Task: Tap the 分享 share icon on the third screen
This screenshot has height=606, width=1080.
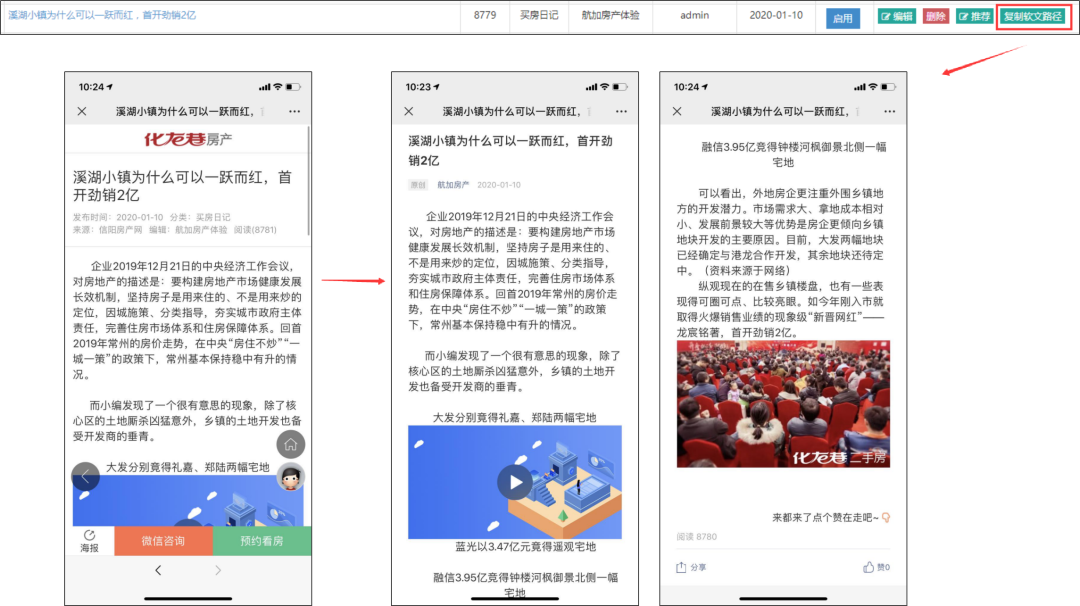Action: (x=691, y=567)
